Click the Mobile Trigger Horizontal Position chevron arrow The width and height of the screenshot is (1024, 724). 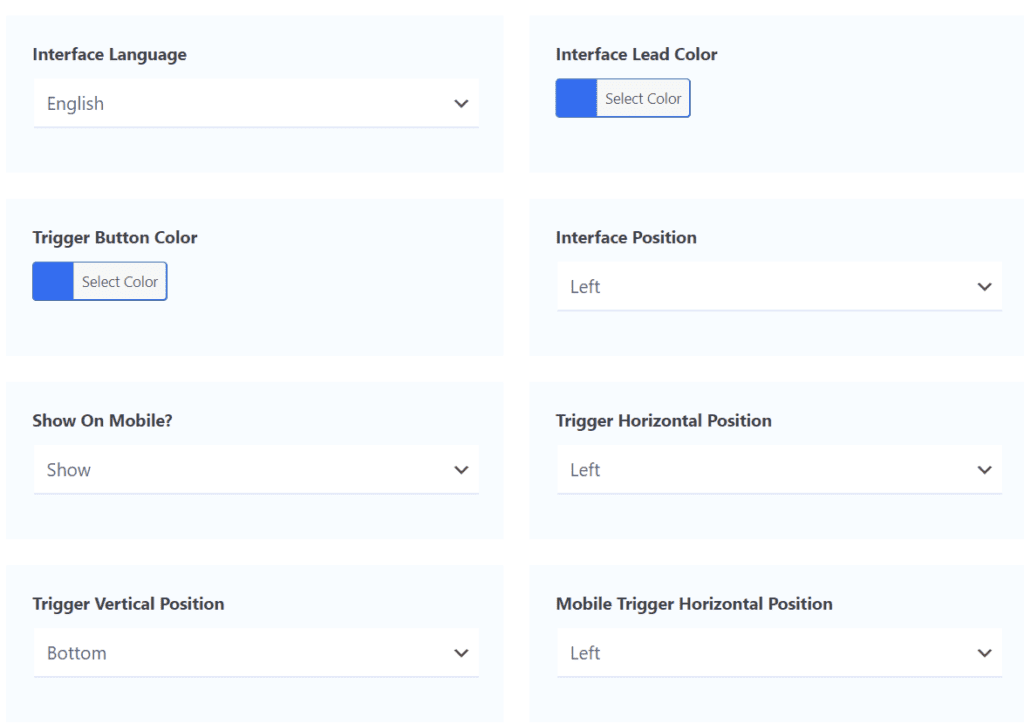pyautogui.click(x=984, y=653)
